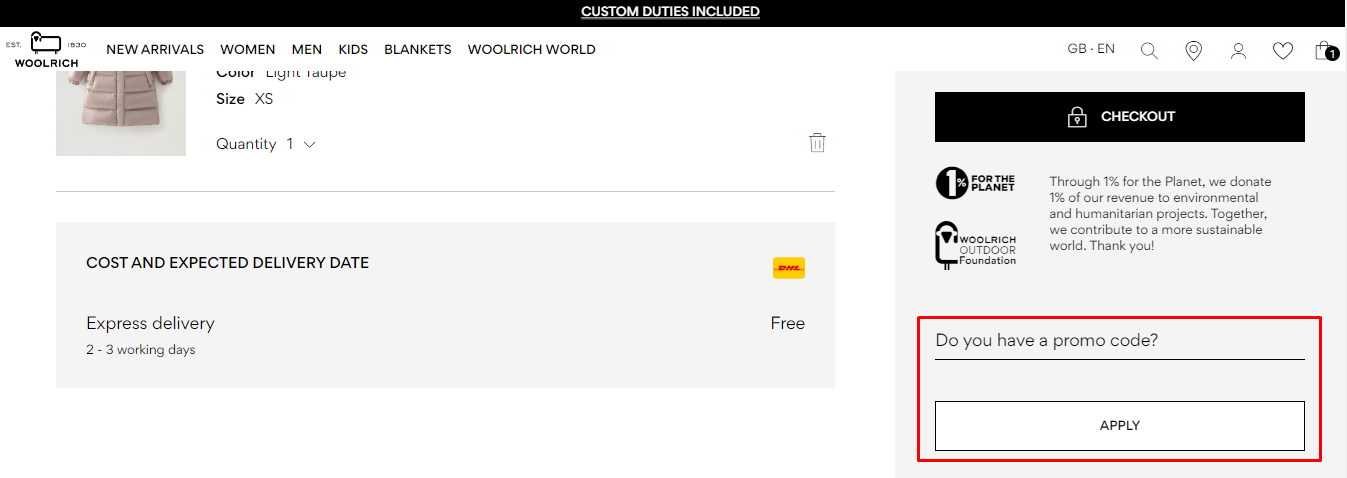Click the "Size XS" text
The width and height of the screenshot is (1347, 478).
[245, 99]
